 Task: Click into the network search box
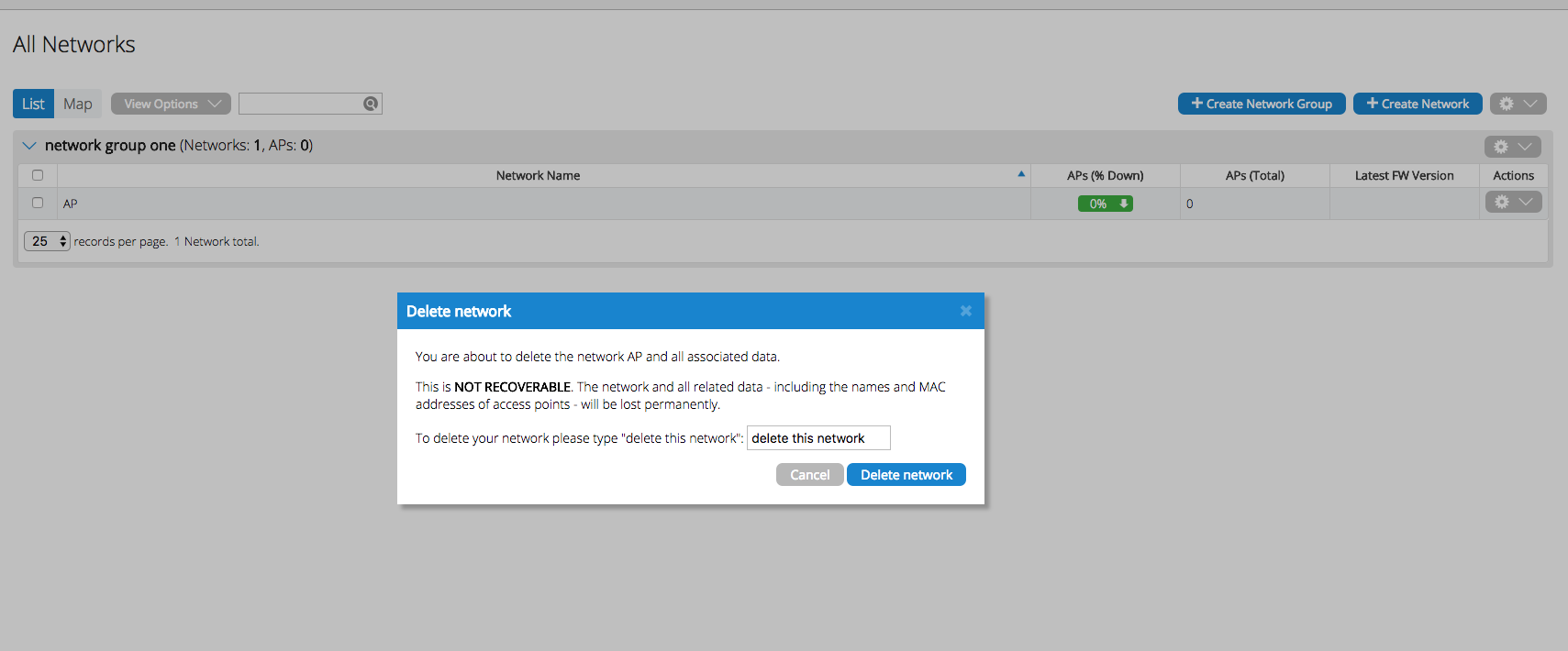(300, 104)
